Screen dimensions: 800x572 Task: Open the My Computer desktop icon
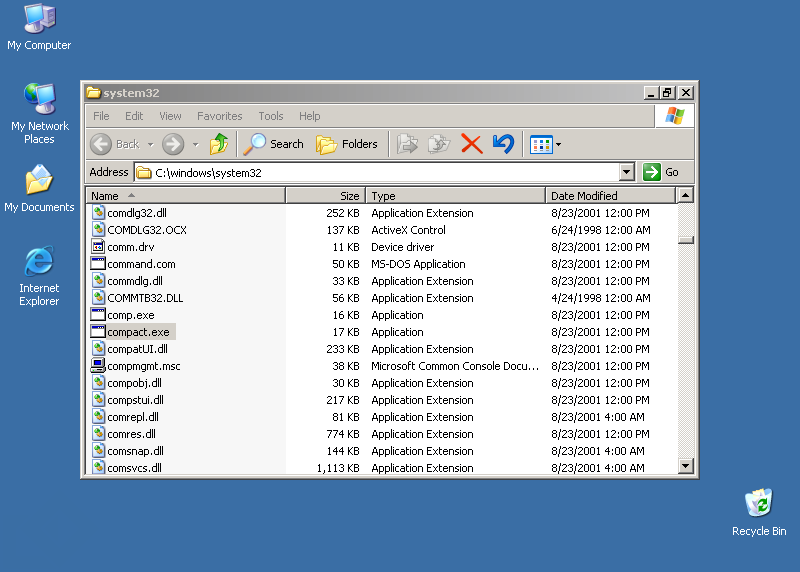tap(39, 27)
